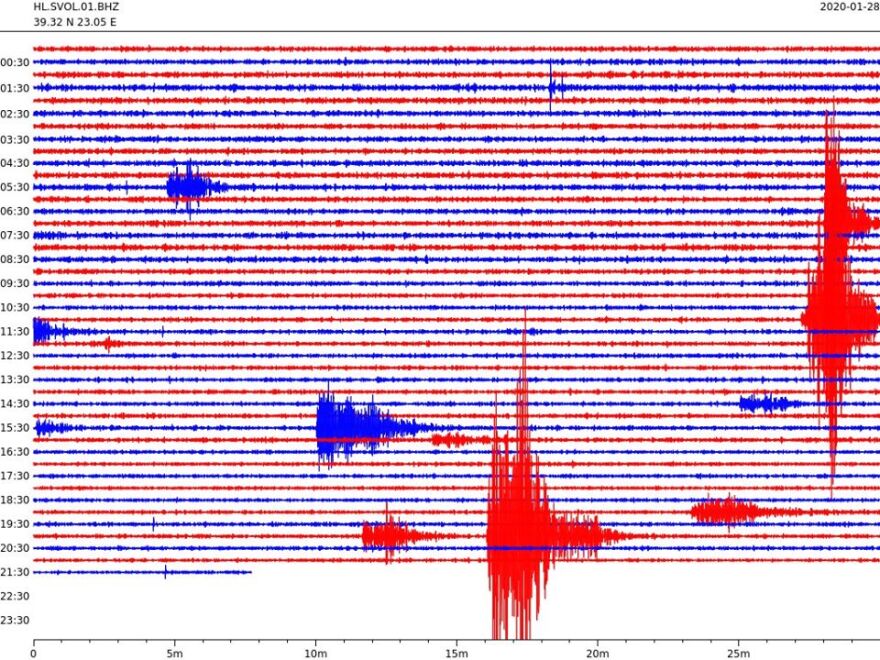Click the blue burst on the 05:30 trace
This screenshot has width=880, height=660.
[x=189, y=186]
